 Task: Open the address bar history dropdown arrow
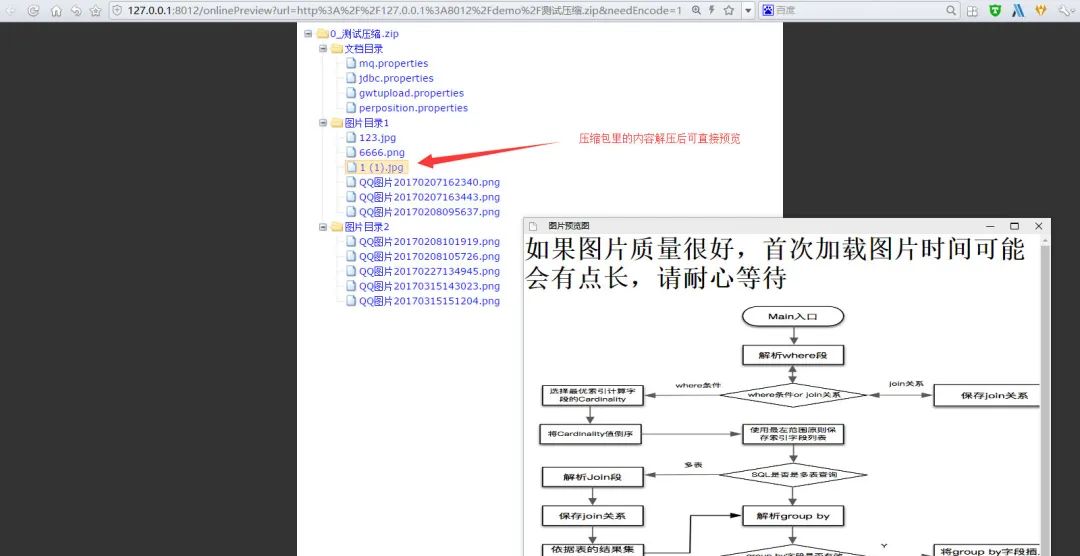748,10
